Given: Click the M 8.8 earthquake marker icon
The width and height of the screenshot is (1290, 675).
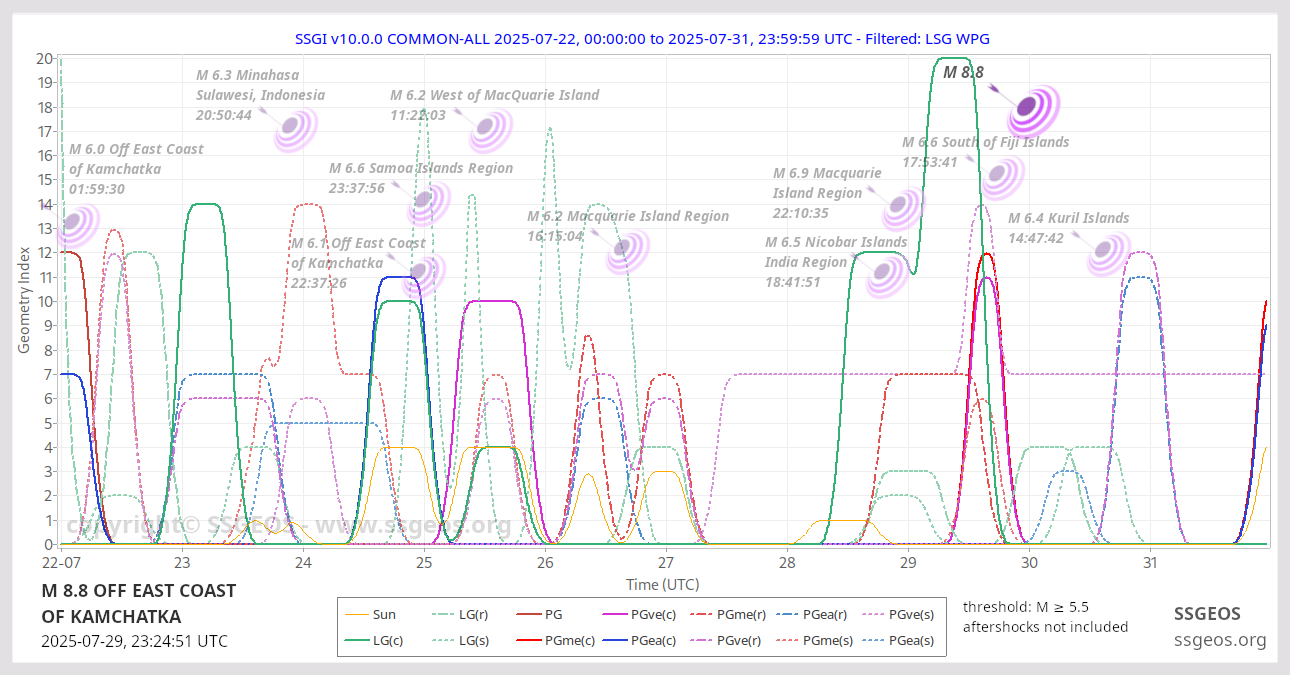Looking at the screenshot, I should pos(1033,110).
